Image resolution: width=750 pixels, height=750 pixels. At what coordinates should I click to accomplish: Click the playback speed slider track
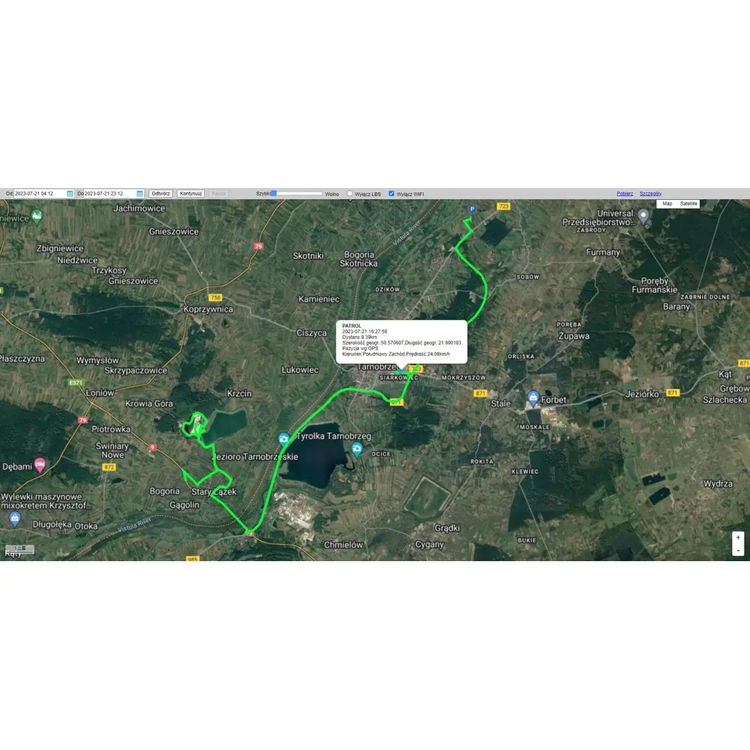pyautogui.click(x=298, y=193)
